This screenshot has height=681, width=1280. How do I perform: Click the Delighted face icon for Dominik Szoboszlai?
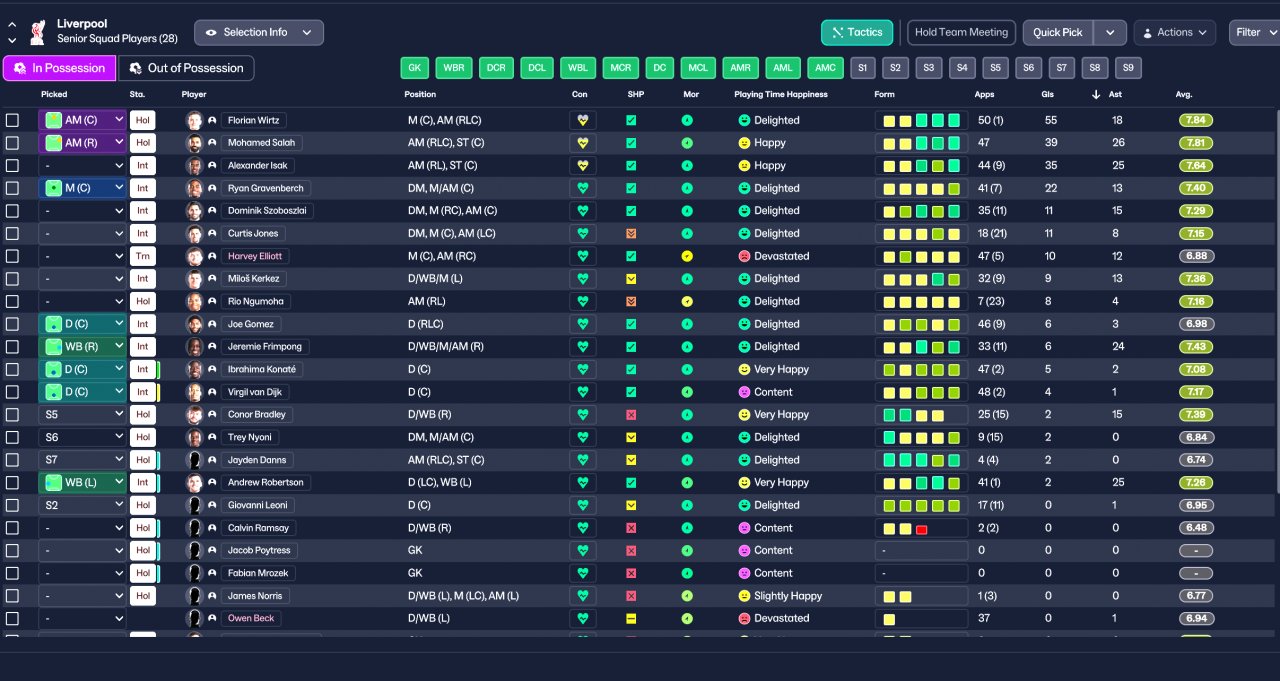coord(744,211)
